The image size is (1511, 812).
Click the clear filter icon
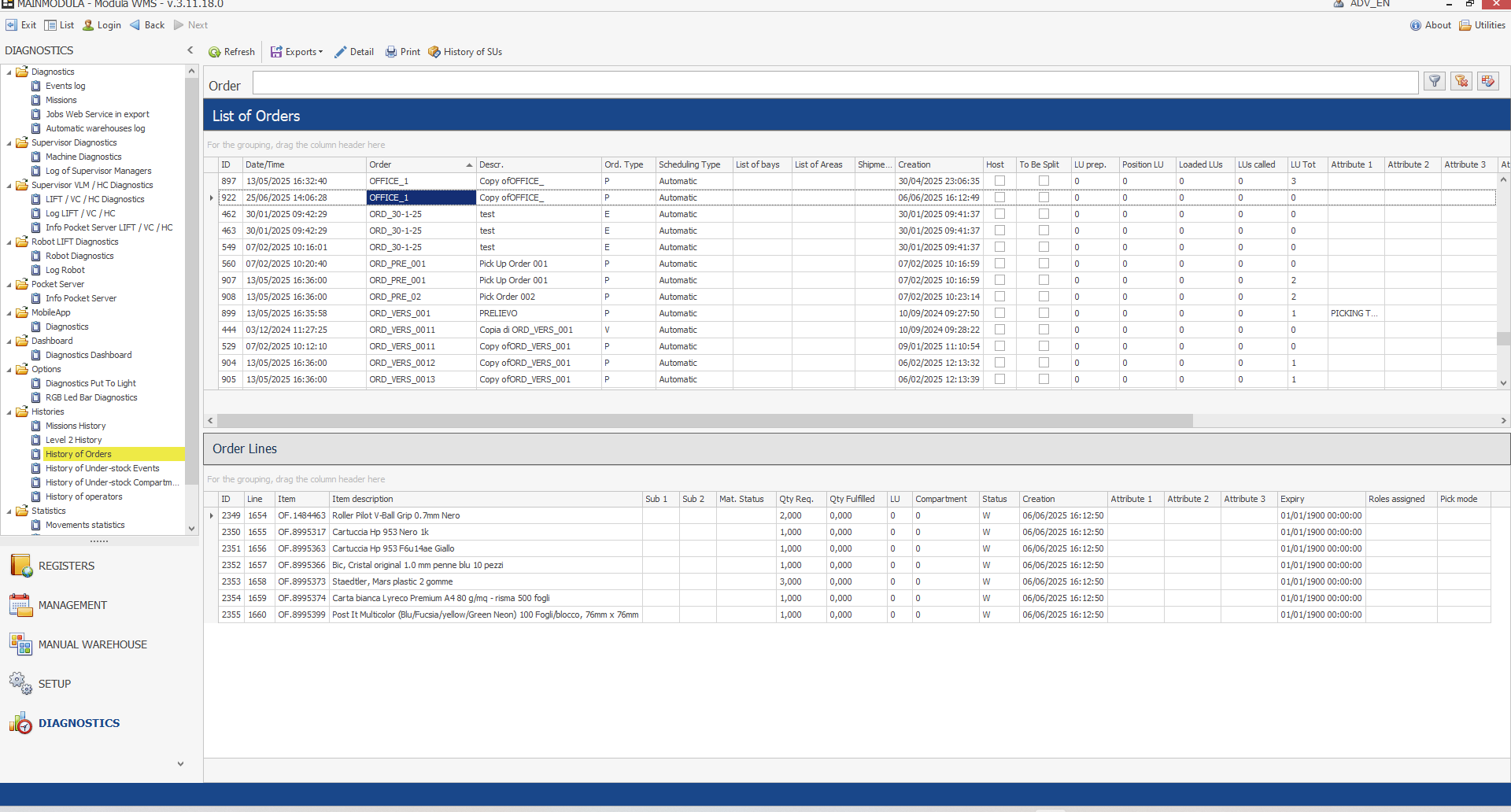tap(1461, 81)
